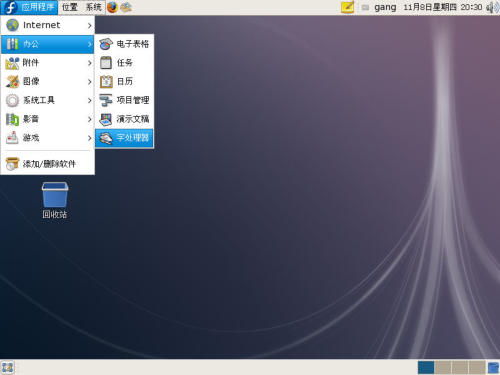Screen dimensions: 500x375
Task: Click the gang user name in panel
Action: [x=385, y=7]
